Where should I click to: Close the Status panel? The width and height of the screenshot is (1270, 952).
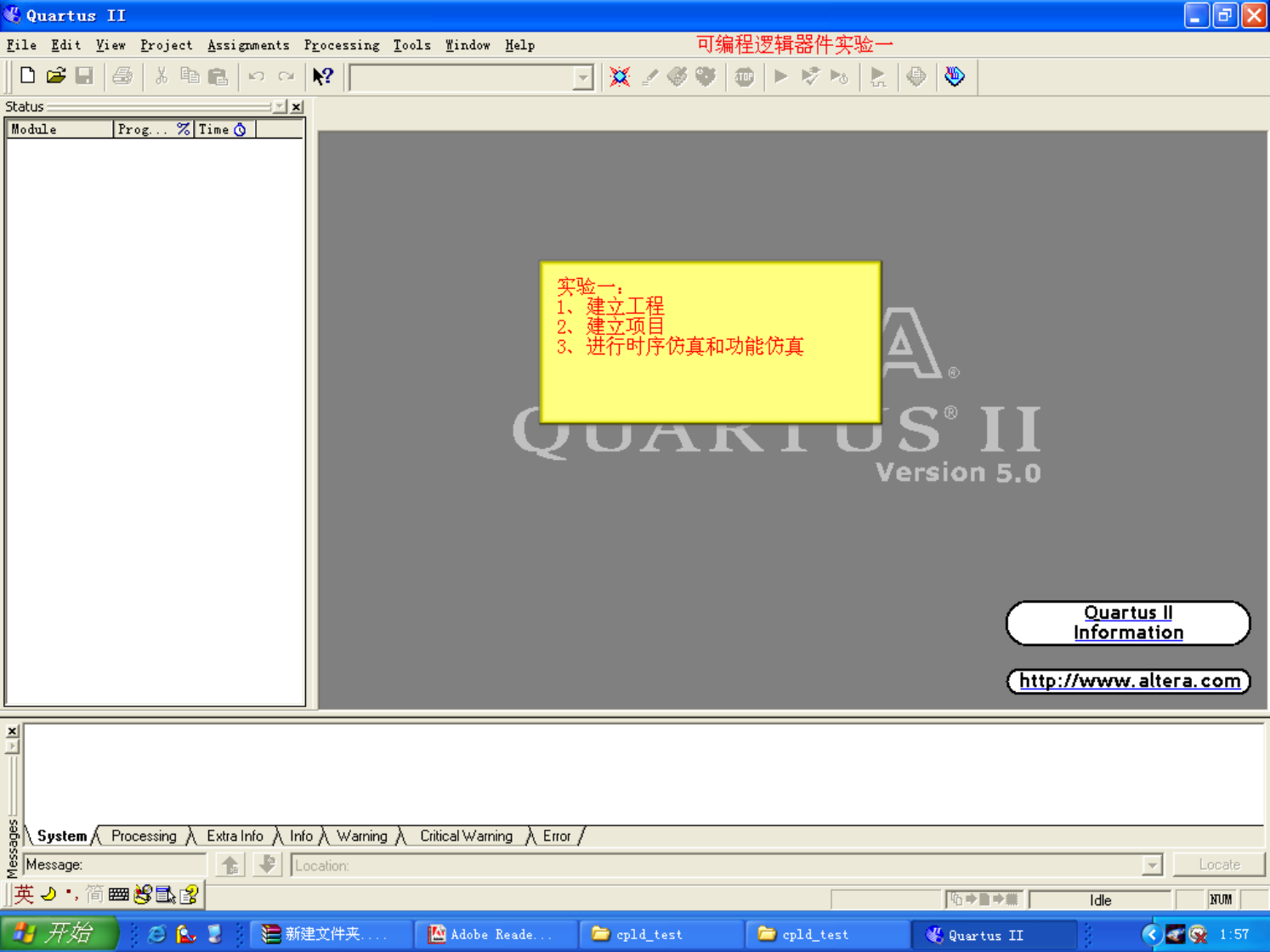[297, 107]
